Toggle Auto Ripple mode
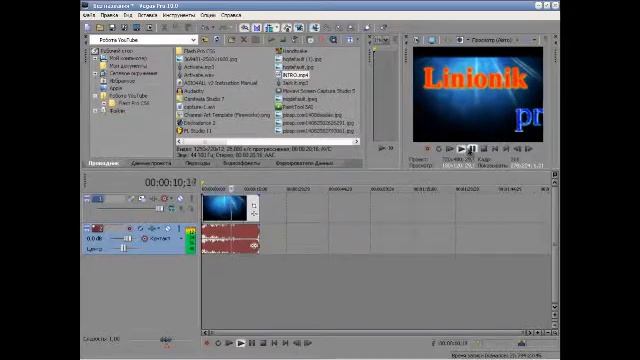The image size is (640, 360). point(269,28)
